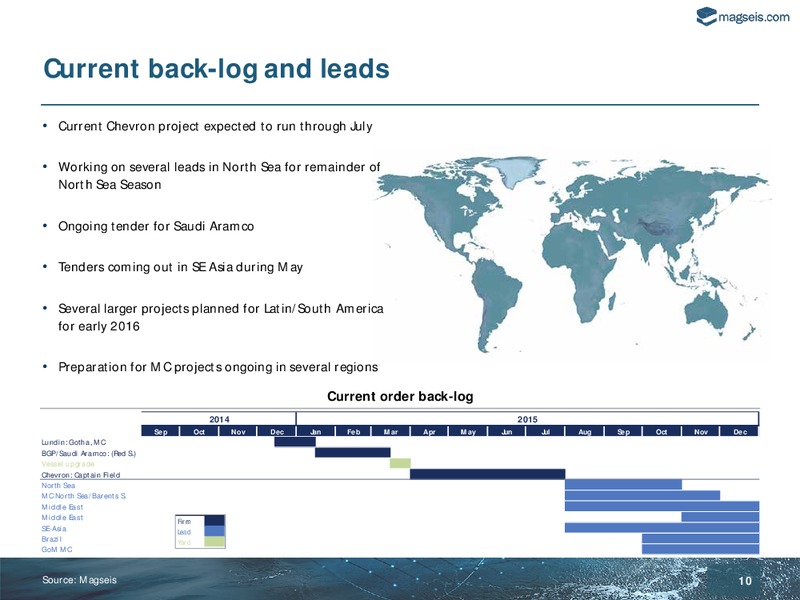This screenshot has height=600, width=800.
Task: Click the 'Brazil' row label
Action: 52,539
